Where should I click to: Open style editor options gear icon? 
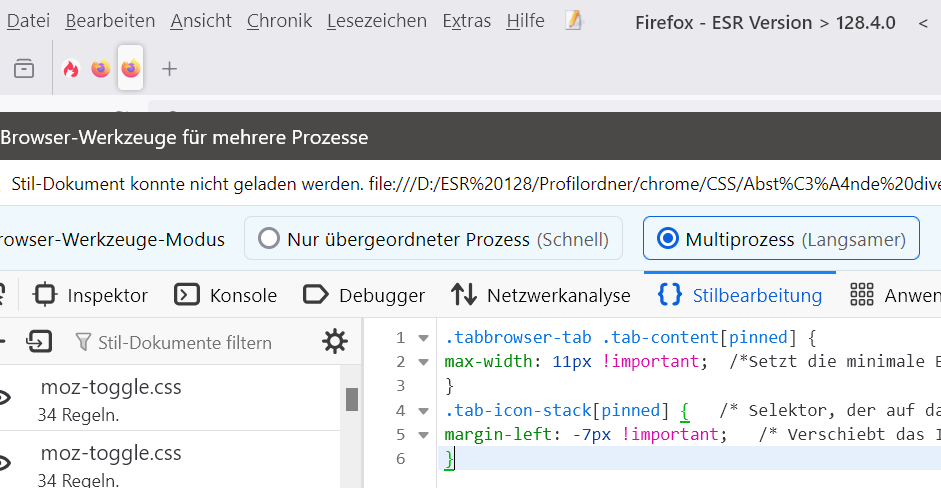point(334,342)
